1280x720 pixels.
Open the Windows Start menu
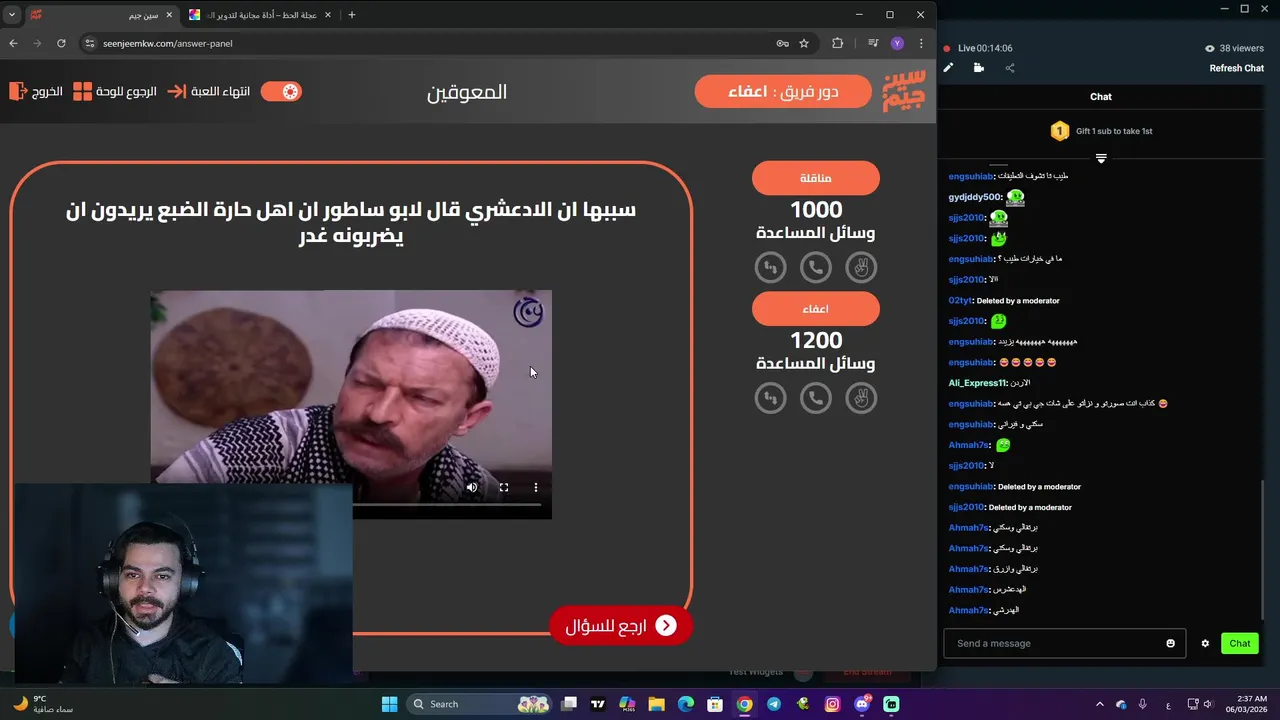click(390, 704)
